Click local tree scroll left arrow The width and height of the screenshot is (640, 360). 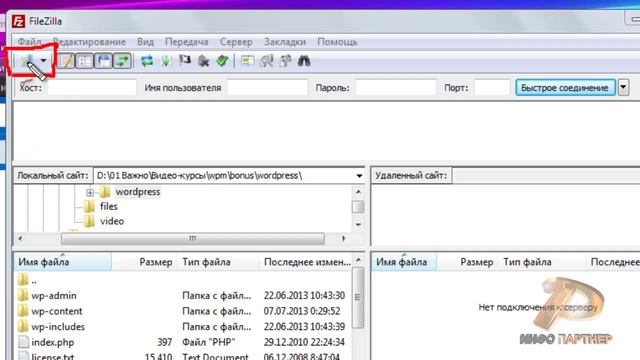point(20,238)
